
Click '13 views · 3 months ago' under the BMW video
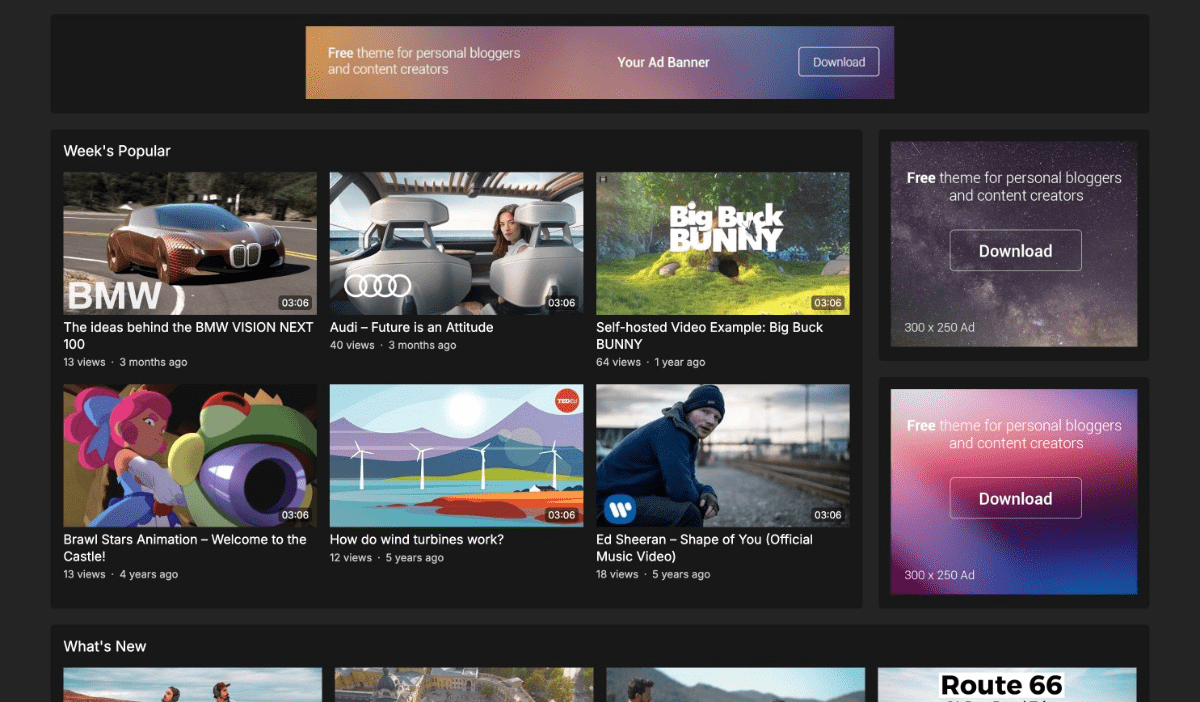[x=125, y=362]
